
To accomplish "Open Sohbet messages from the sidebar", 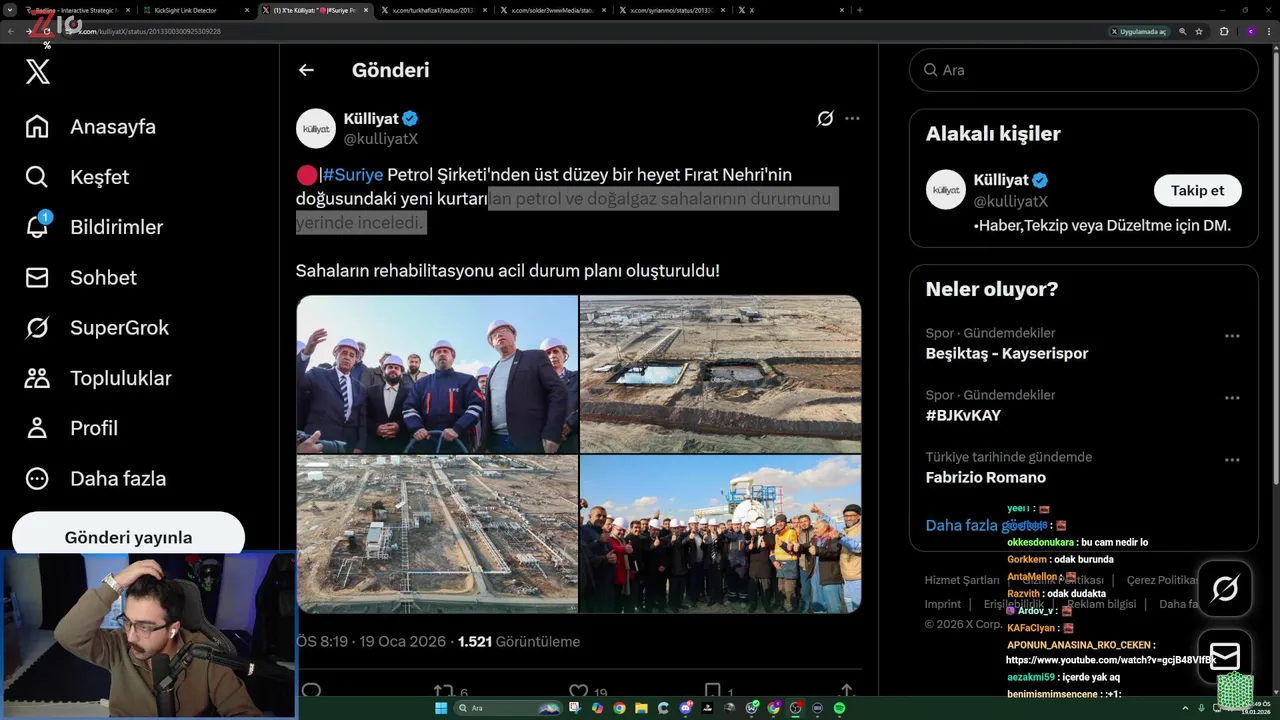I will 81,277.
